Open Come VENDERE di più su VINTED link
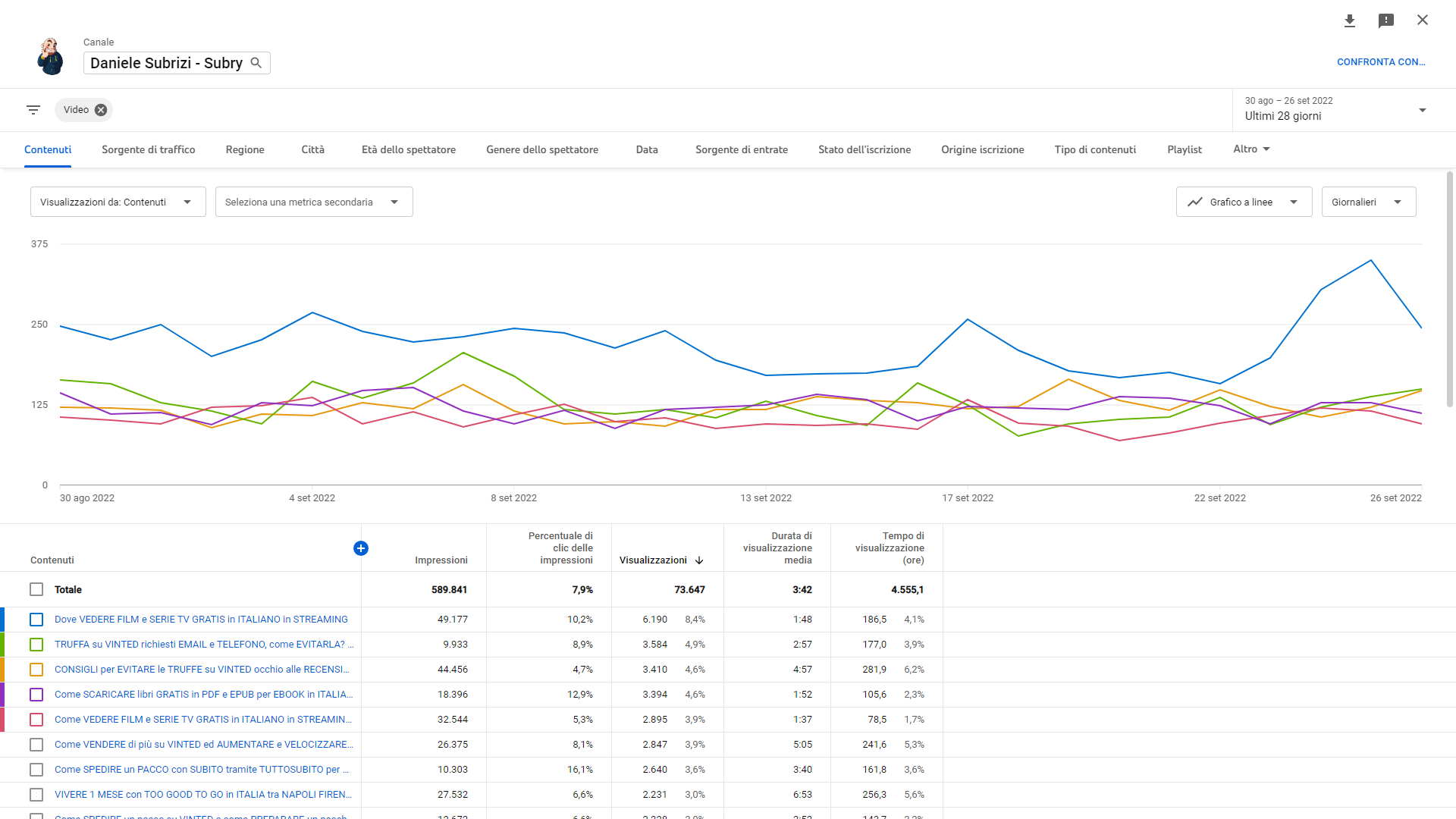This screenshot has width=1456, height=819. pyautogui.click(x=204, y=745)
